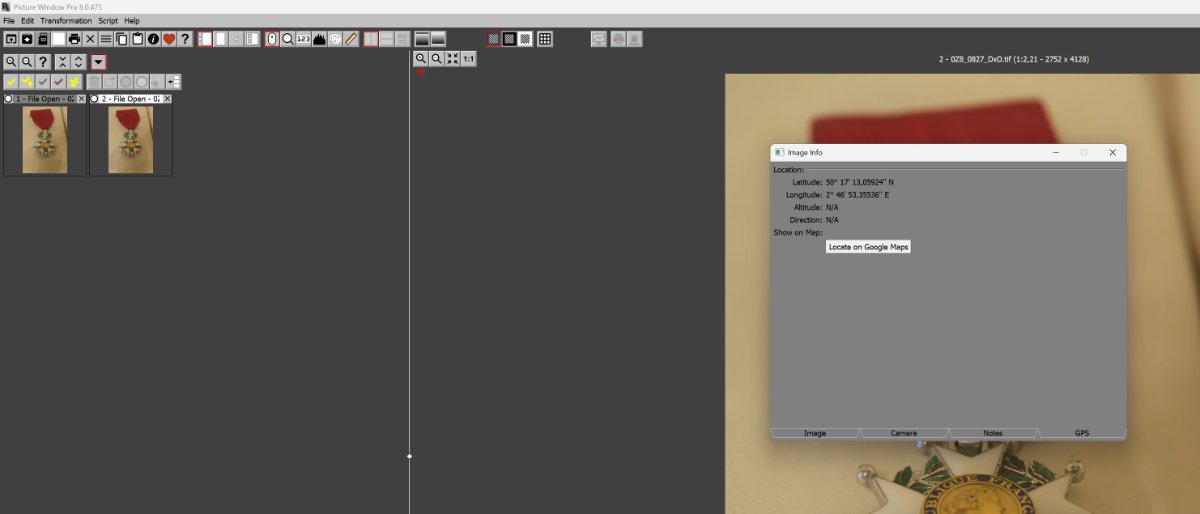Image resolution: width=1200 pixels, height=514 pixels.
Task: Click the clipboard paste icon
Action: [137, 39]
